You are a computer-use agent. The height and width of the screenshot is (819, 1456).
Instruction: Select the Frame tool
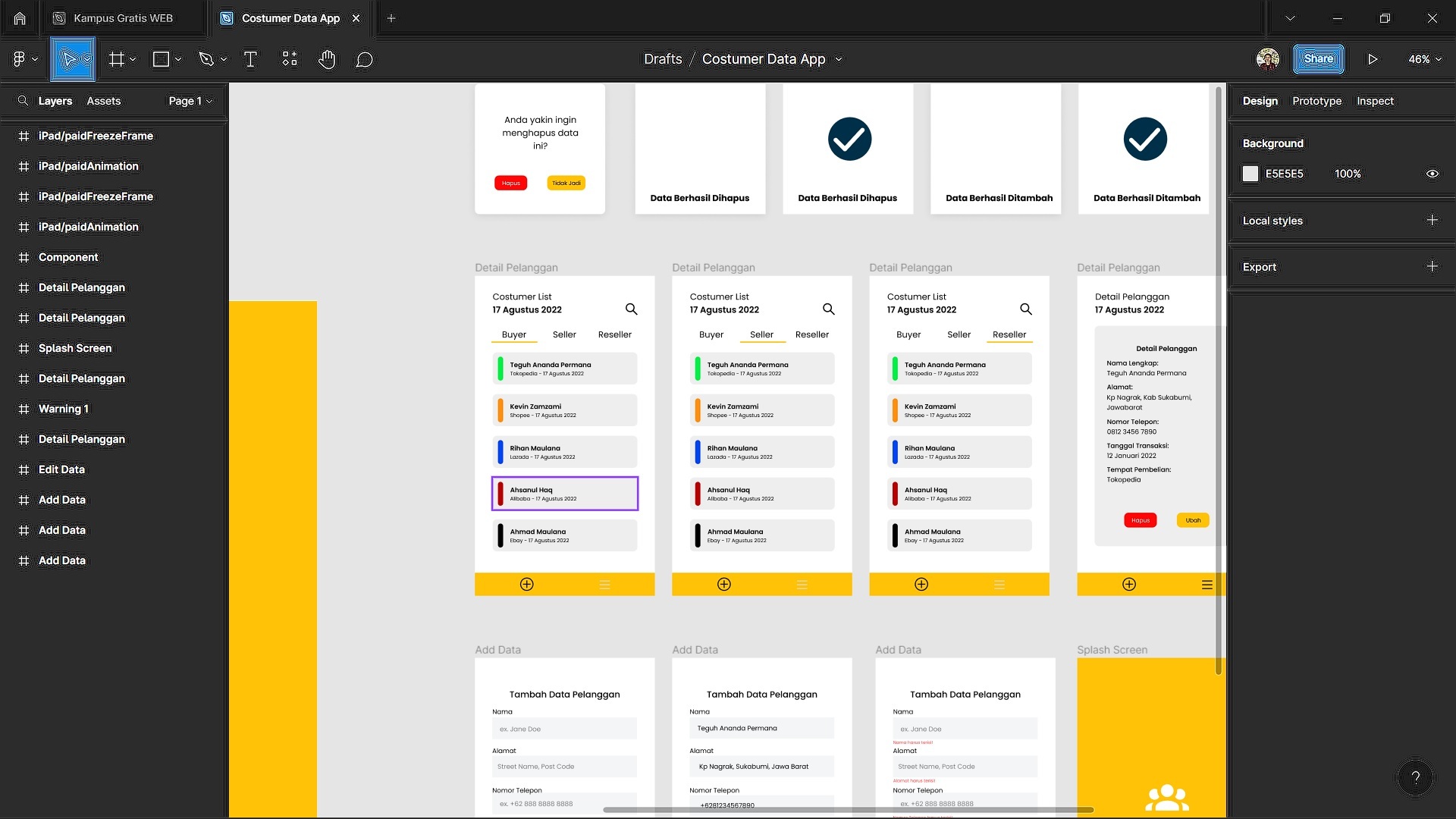(x=116, y=59)
